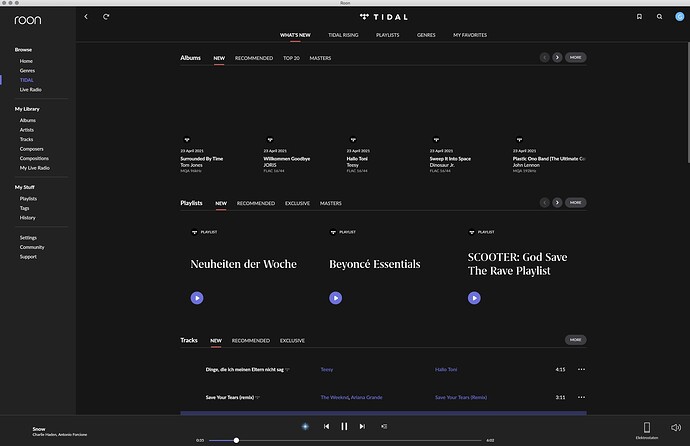The height and width of the screenshot is (446, 690).
Task: Open Tracks in My Library
Action: pos(26,139)
